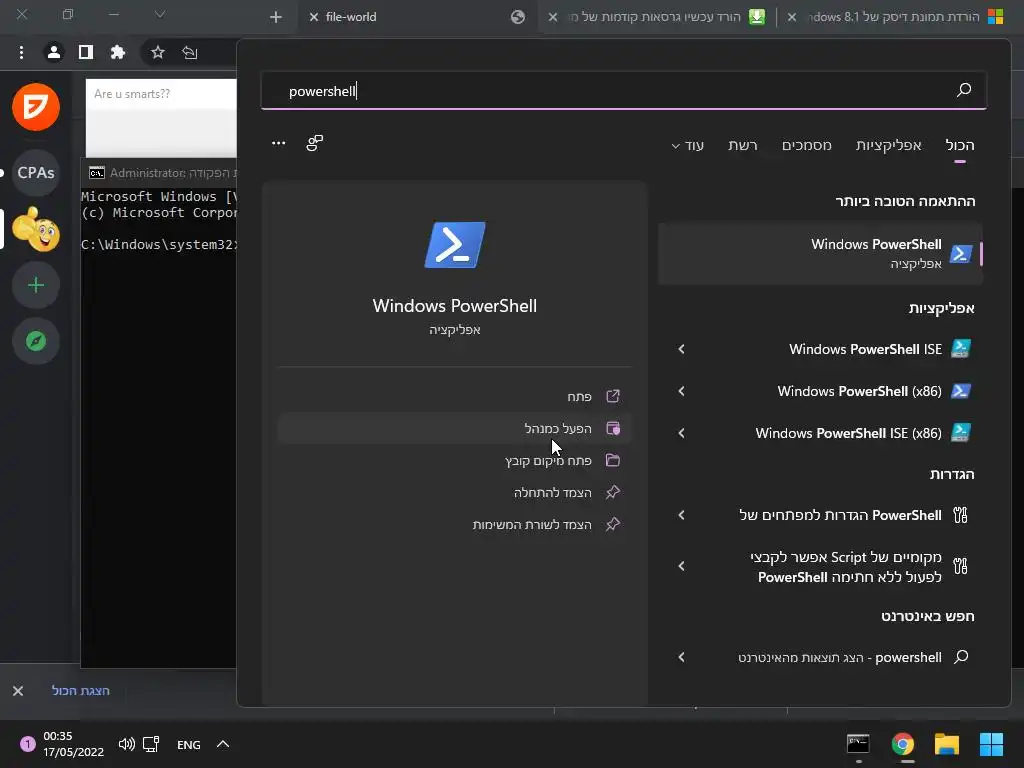This screenshot has width=1024, height=768.
Task: Switch to the file-world tab
Action: [x=417, y=17]
